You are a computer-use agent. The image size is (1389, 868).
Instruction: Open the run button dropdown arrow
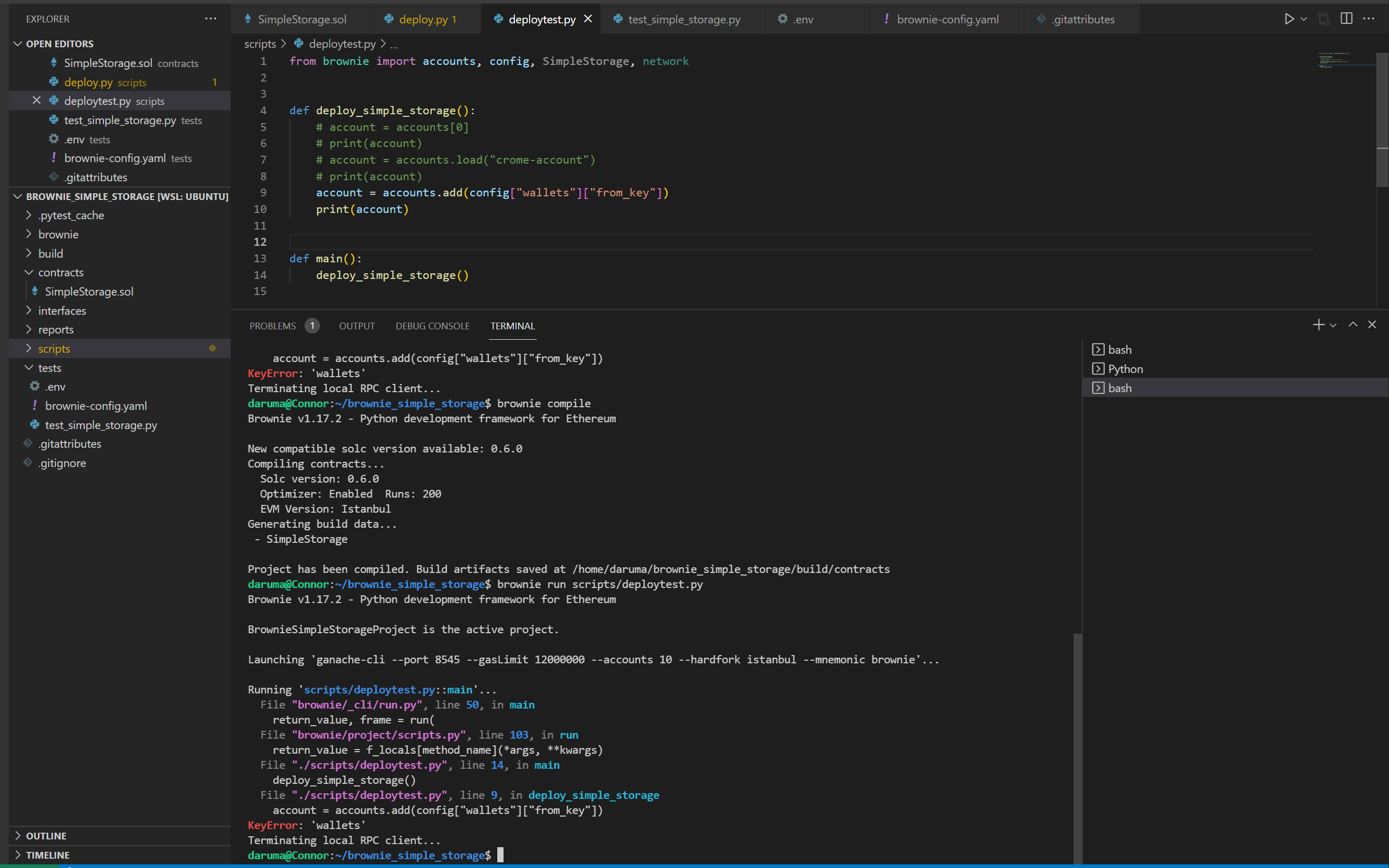[1304, 19]
